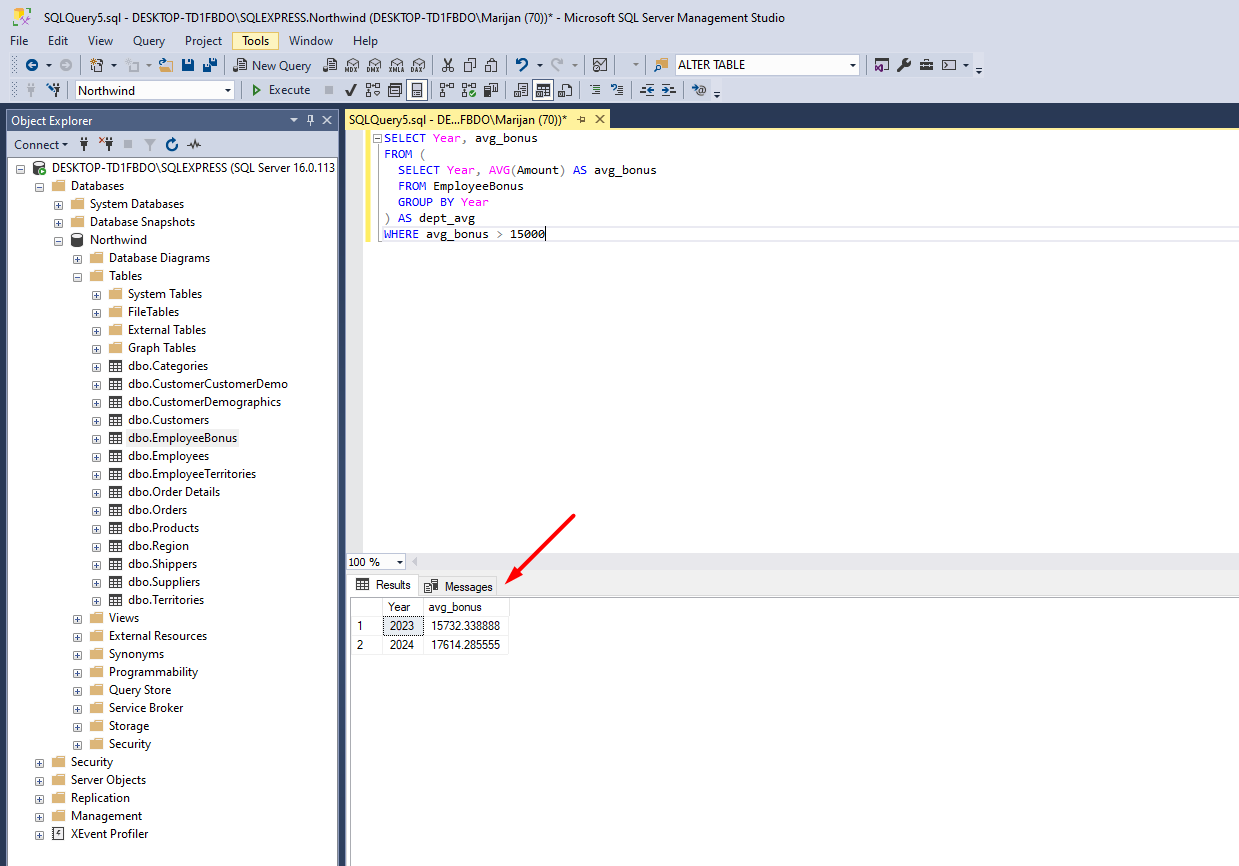Pin the Object Explorer panel

(309, 120)
